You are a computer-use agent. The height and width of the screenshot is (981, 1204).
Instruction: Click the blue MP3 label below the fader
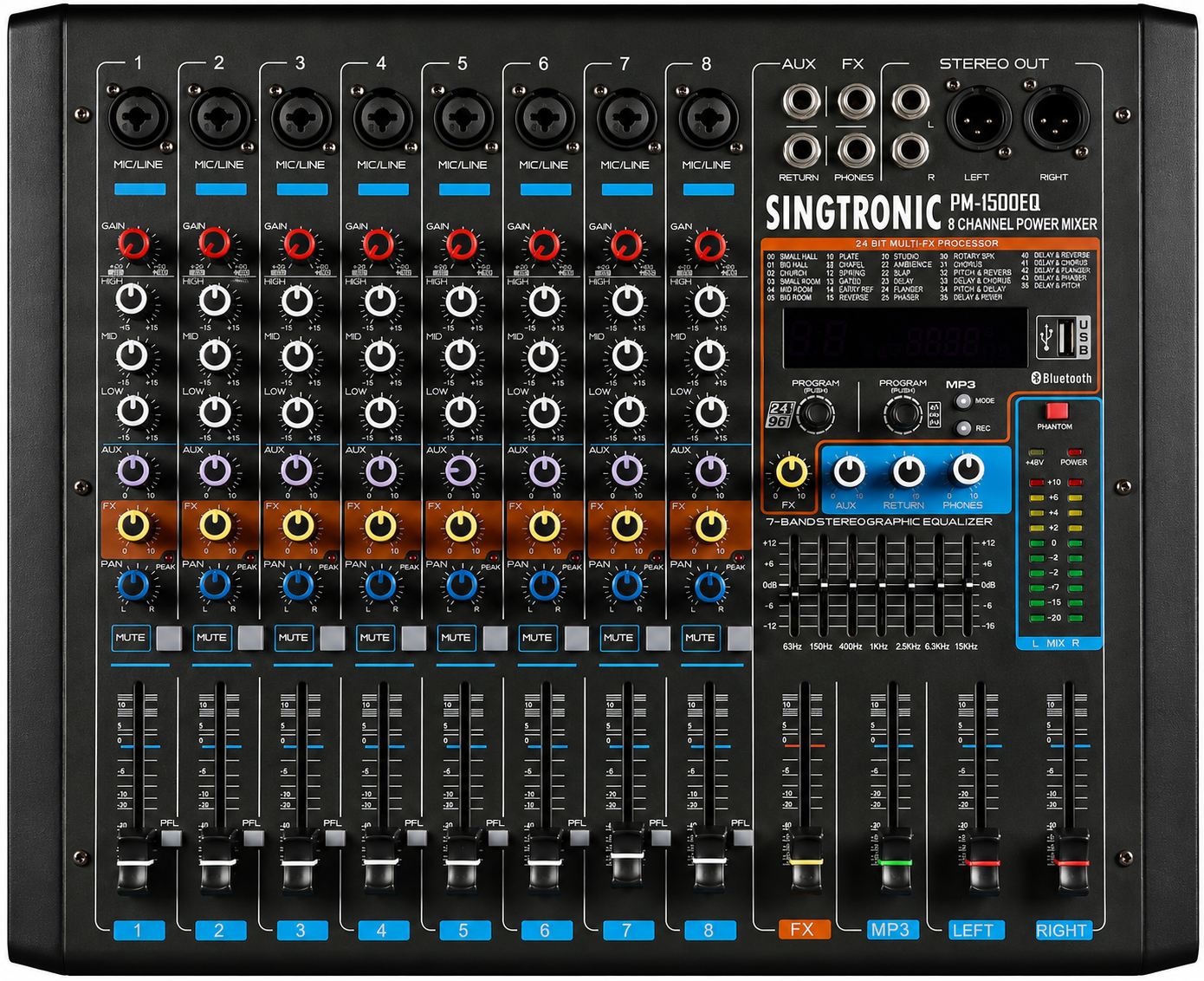(891, 930)
